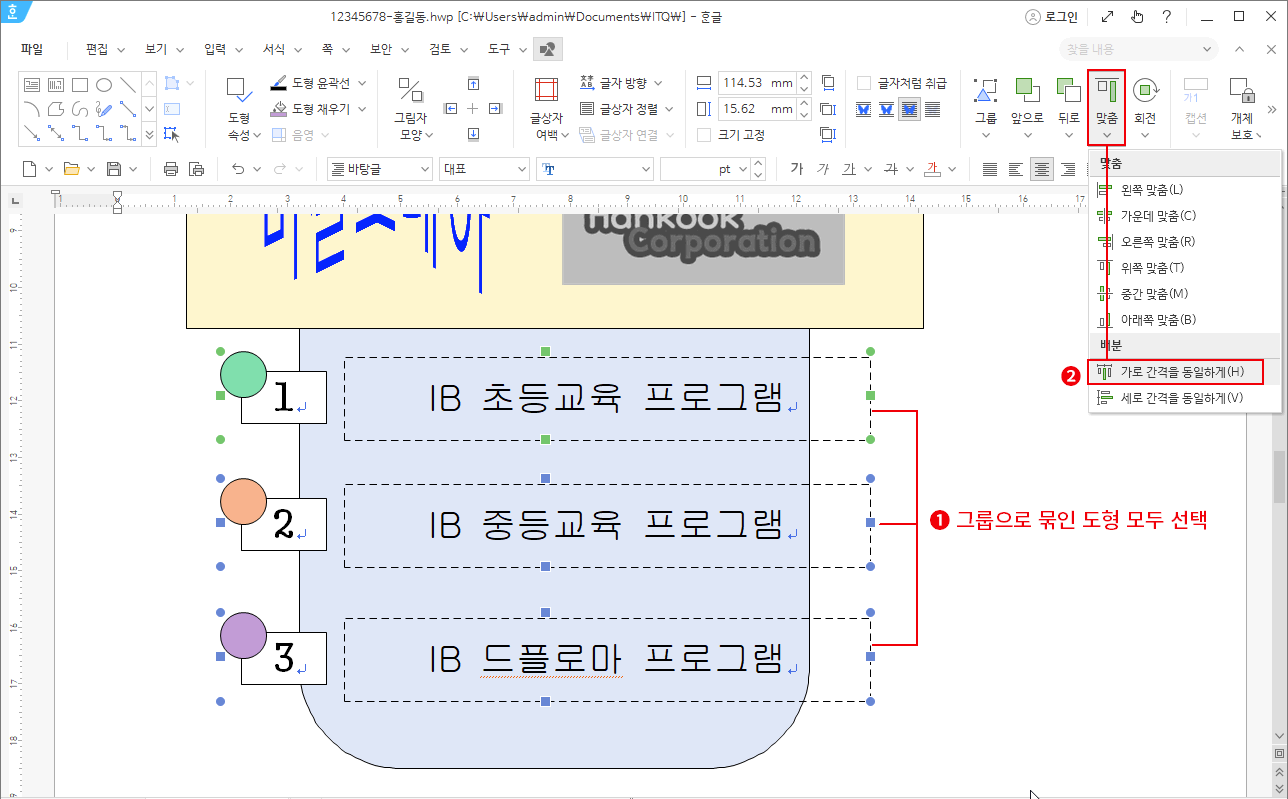This screenshot has width=1288, height=799.
Task: Select the ellipse shape tool
Action: click(x=104, y=85)
